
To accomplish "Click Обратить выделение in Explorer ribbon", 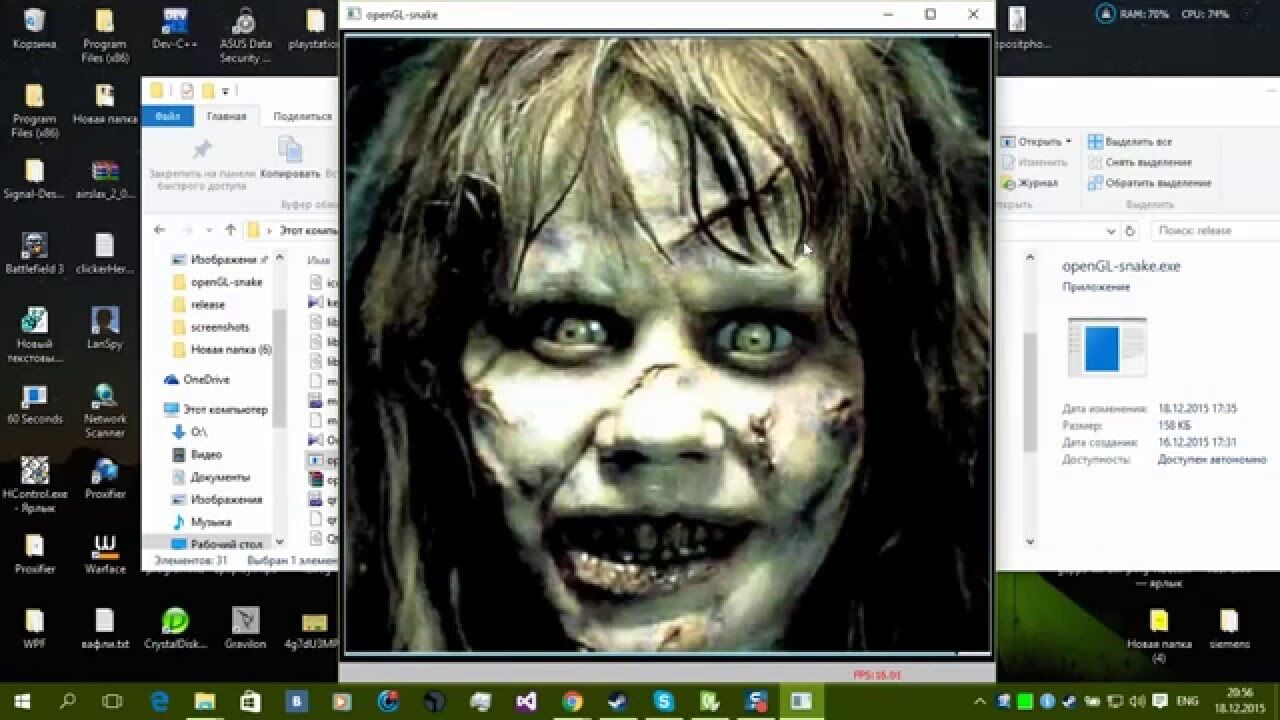I will pyautogui.click(x=1150, y=183).
